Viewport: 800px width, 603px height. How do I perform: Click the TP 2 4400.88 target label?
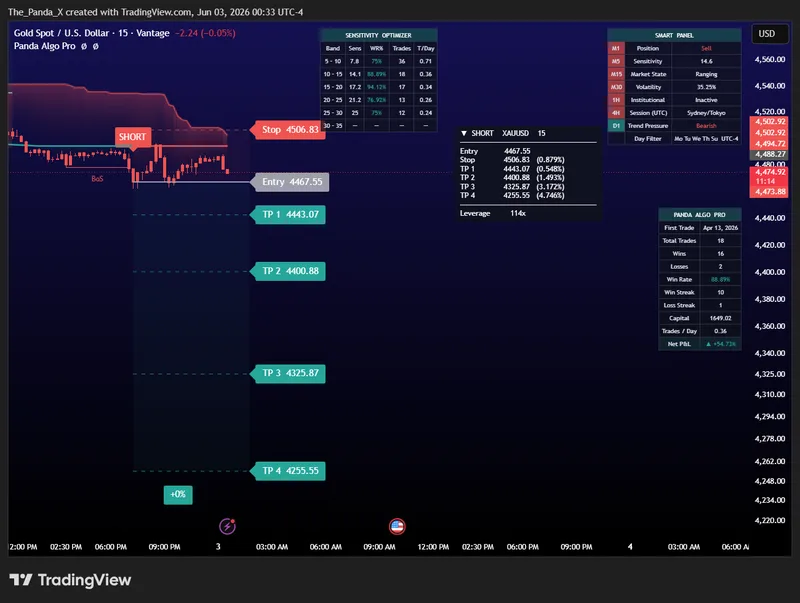[x=290, y=271]
